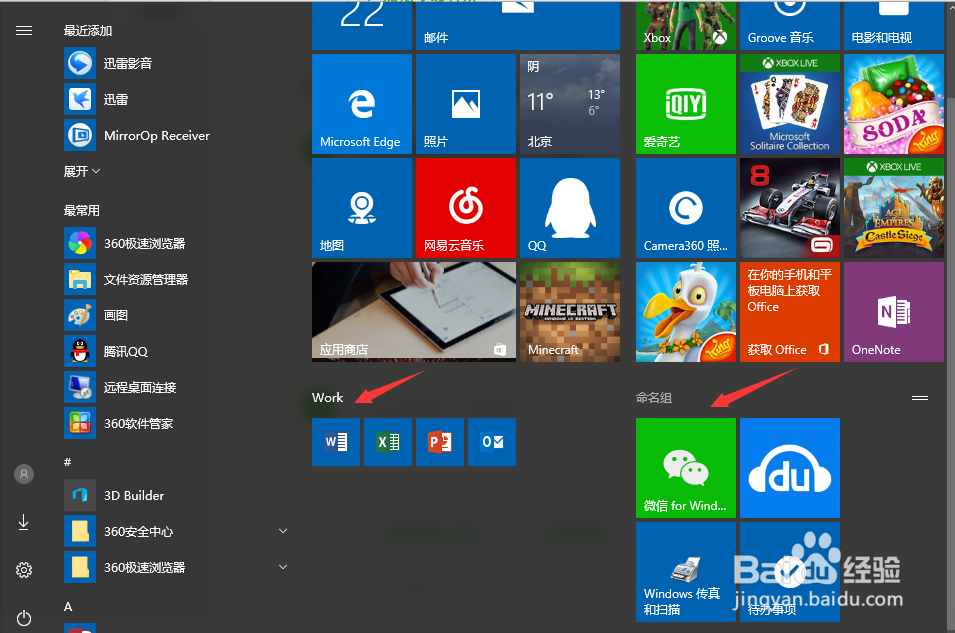The image size is (955, 633).
Task: Open the Groove 音乐 tile
Action: [x=790, y=25]
